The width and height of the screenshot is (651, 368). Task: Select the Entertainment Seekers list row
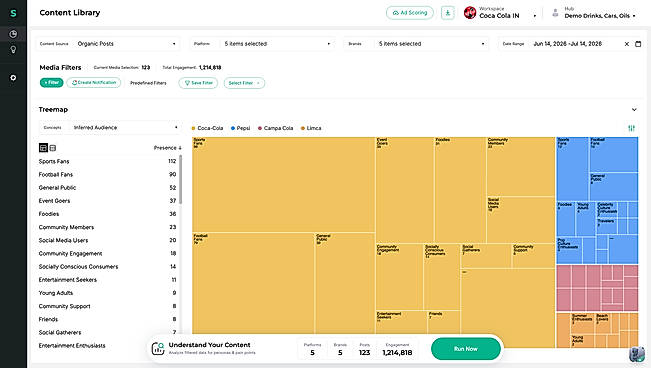pos(107,280)
